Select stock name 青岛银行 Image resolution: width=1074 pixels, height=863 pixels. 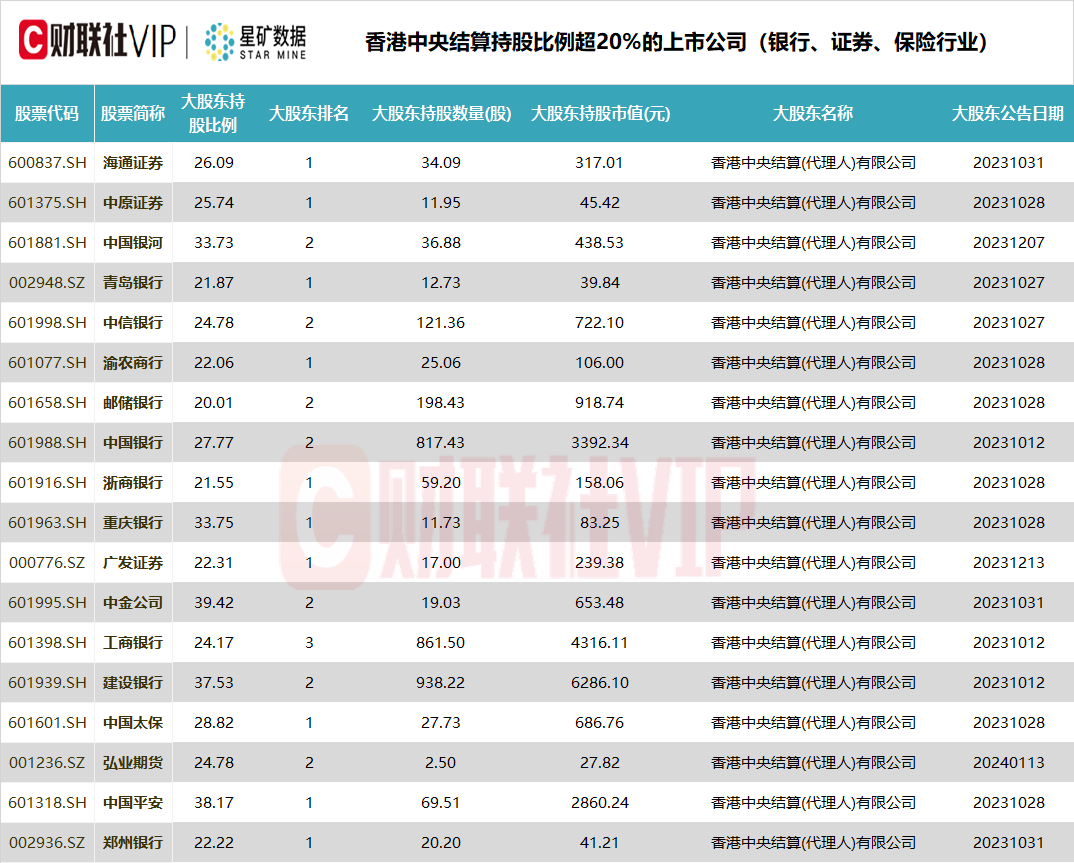tap(133, 283)
